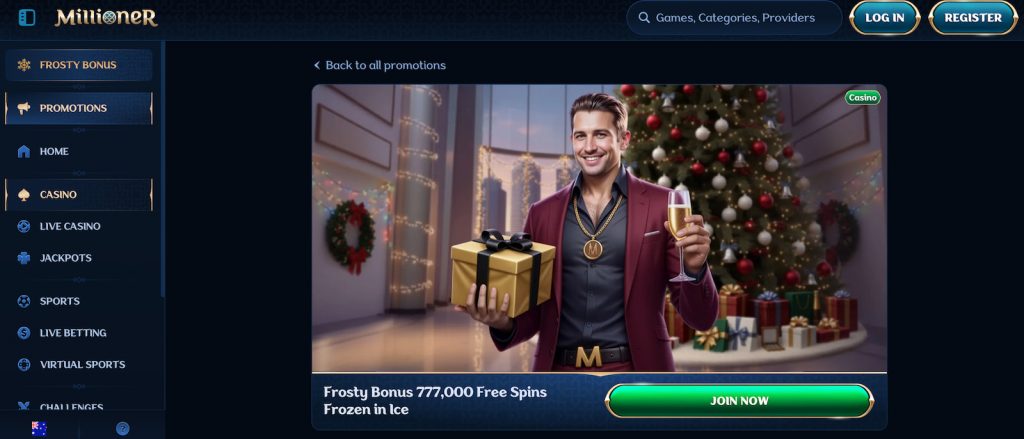
Task: Click the green JOIN NOW button
Action: point(739,401)
